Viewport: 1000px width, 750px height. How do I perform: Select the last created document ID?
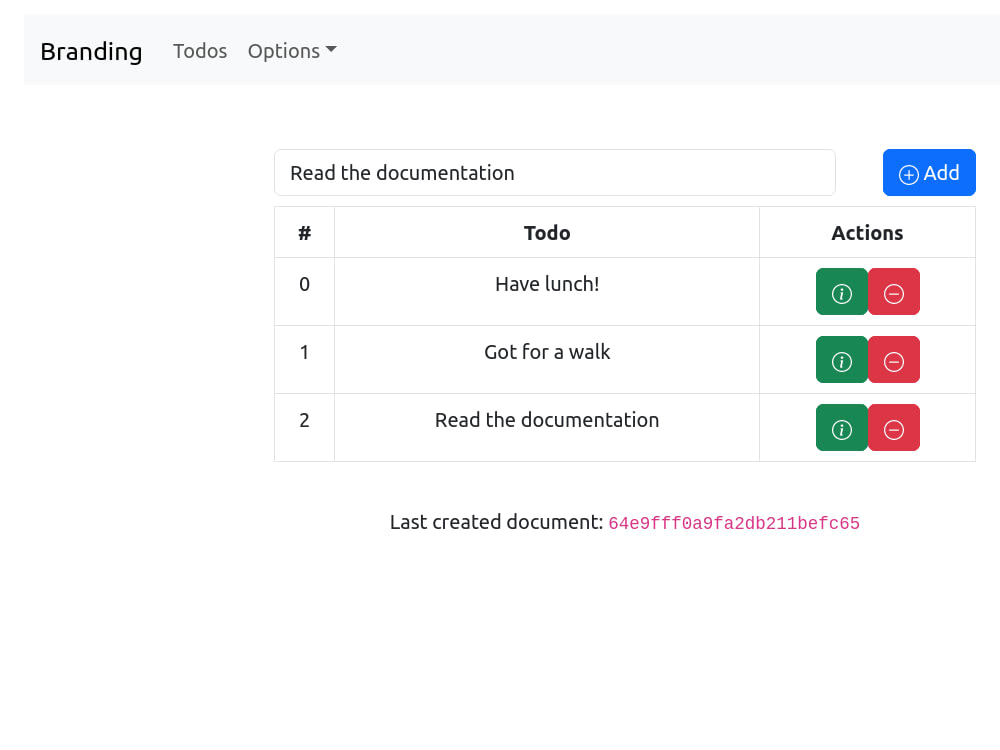[734, 524]
